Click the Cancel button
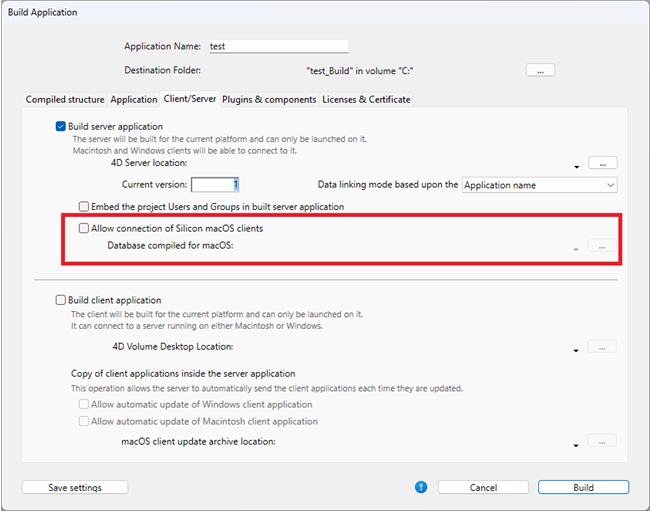 (x=483, y=488)
